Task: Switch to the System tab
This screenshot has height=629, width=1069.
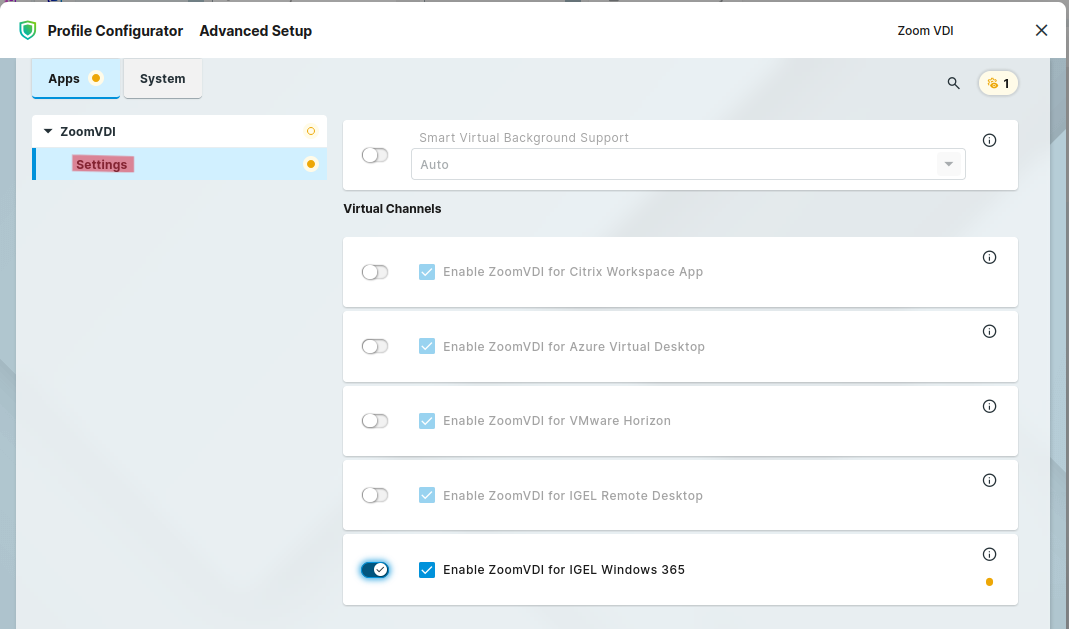Action: [162, 79]
